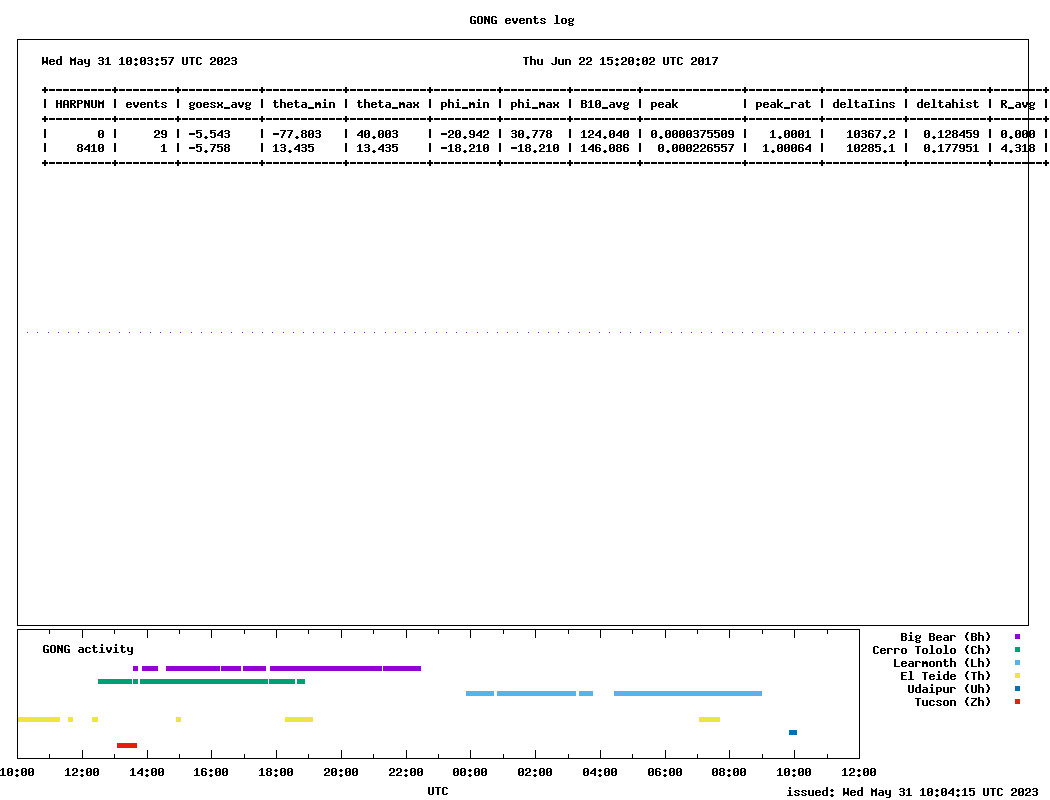1050x800 pixels.
Task: Click the events column header
Action: [x=146, y=104]
